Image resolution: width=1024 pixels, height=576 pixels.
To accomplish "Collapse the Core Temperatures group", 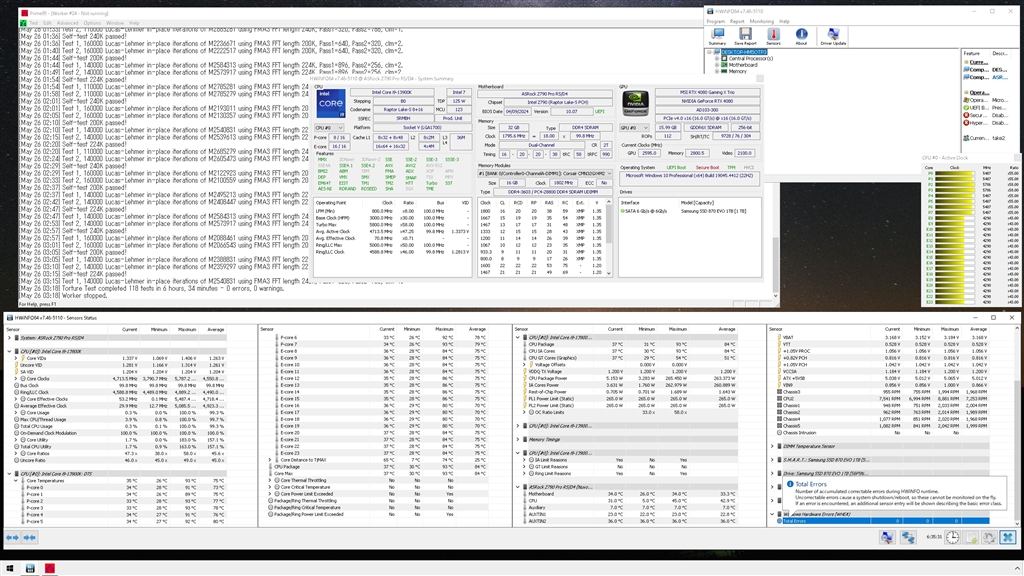I will pos(16,481).
